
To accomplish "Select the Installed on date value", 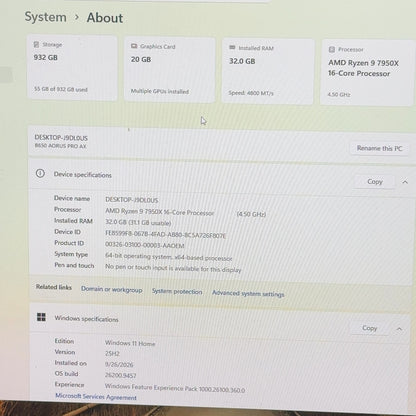I will pyautogui.click(x=119, y=364).
